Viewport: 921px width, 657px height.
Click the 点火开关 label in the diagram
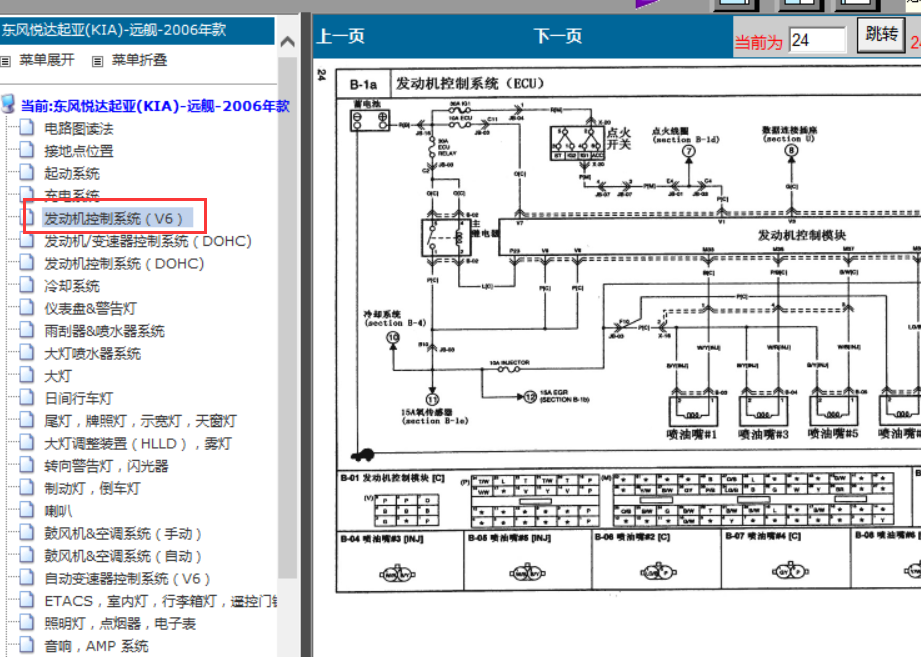pos(619,139)
